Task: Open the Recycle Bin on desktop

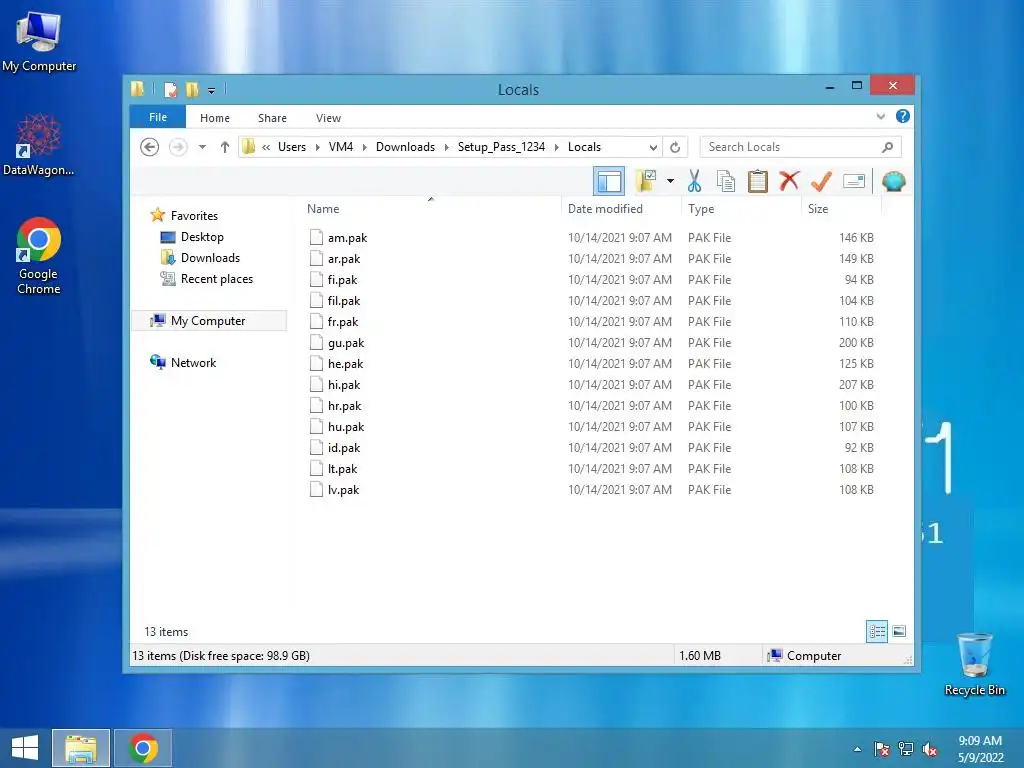Action: [x=974, y=664]
